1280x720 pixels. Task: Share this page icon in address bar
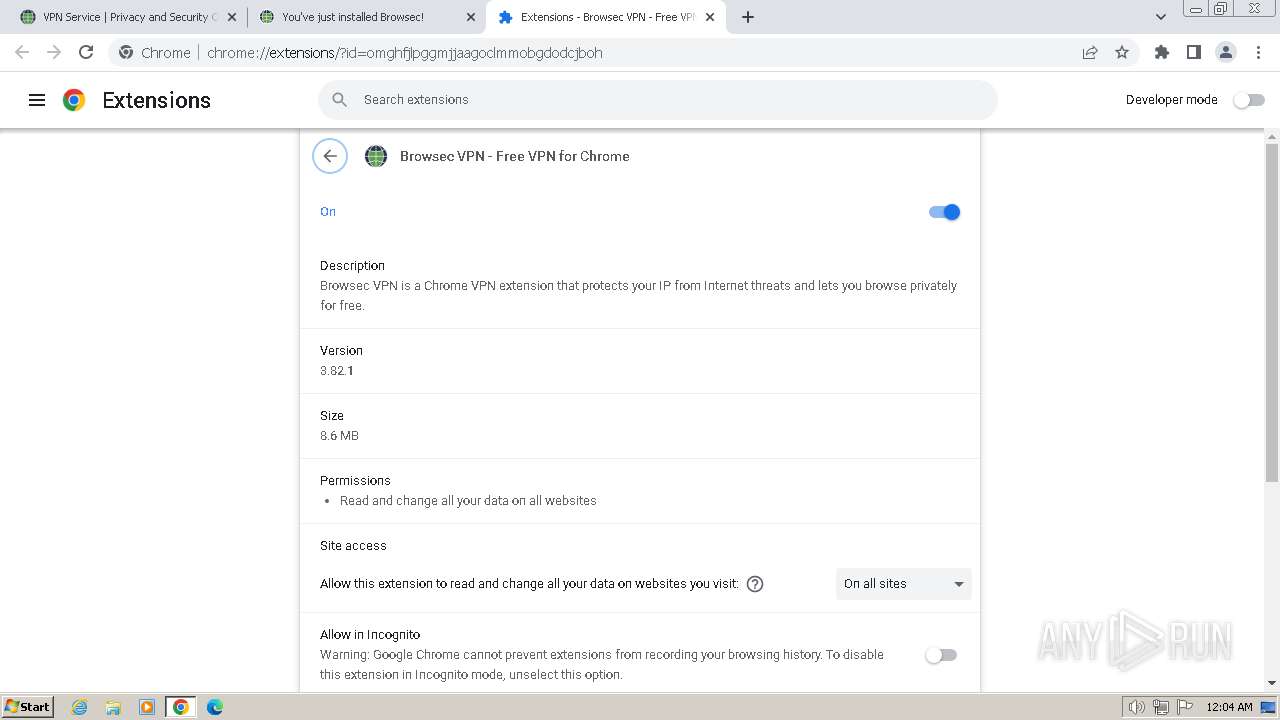click(1090, 53)
